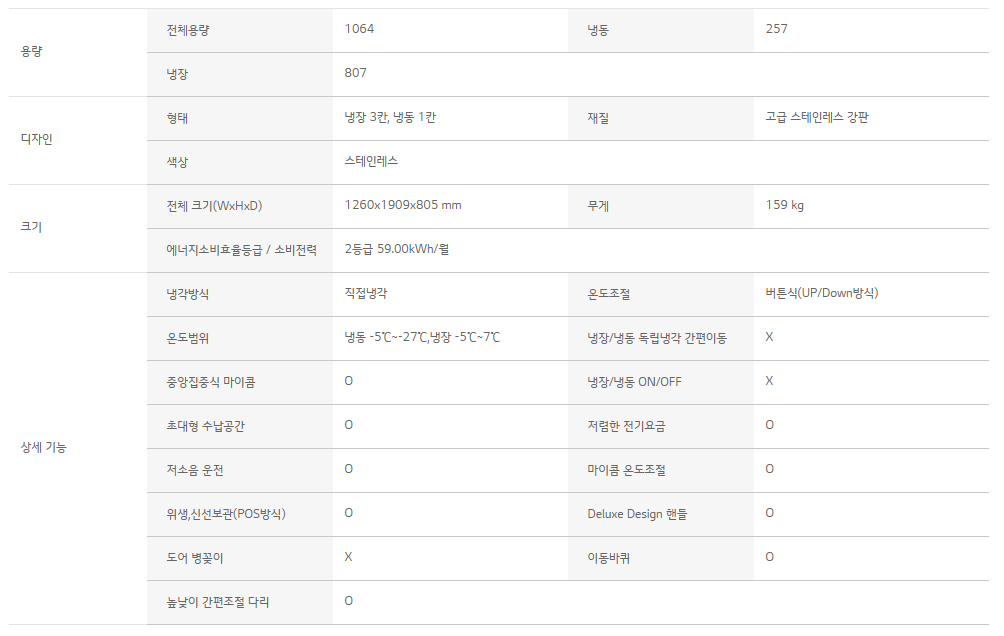Click the 159 kg weight value
1004x636 pixels.
(784, 205)
